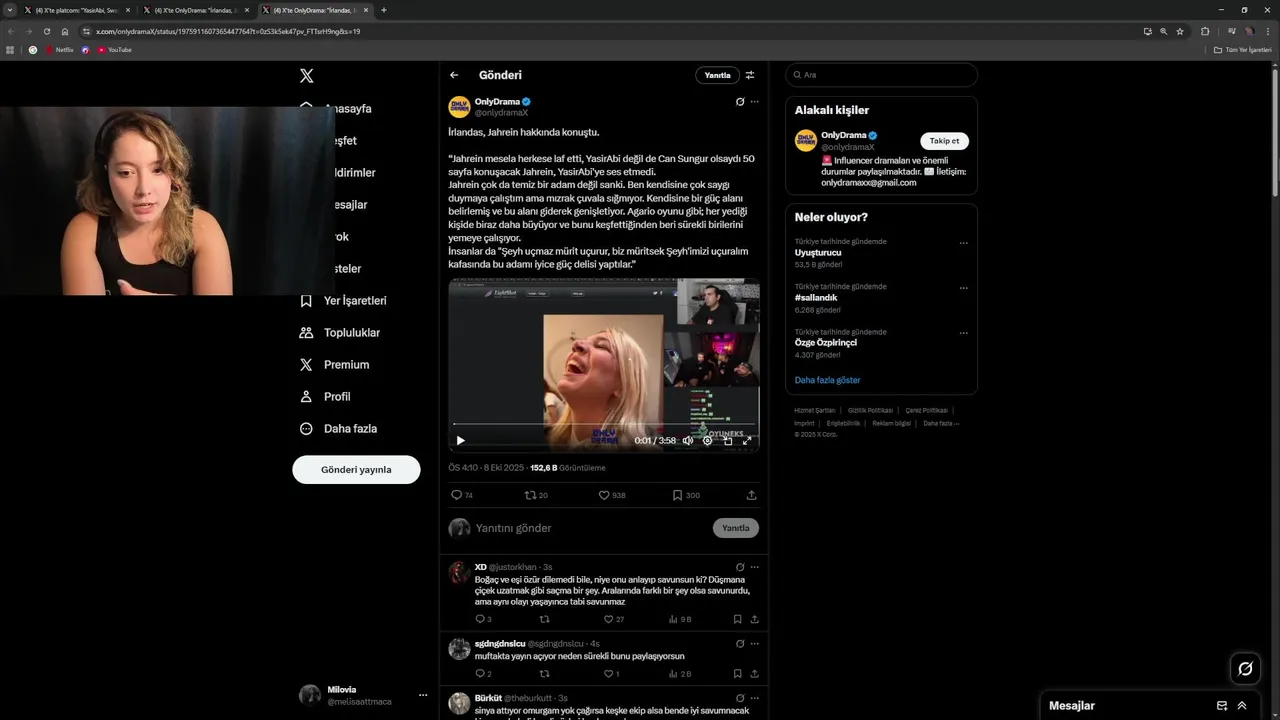Open a new browser tab
Viewport: 1280px width, 720px height.
pos(384,10)
